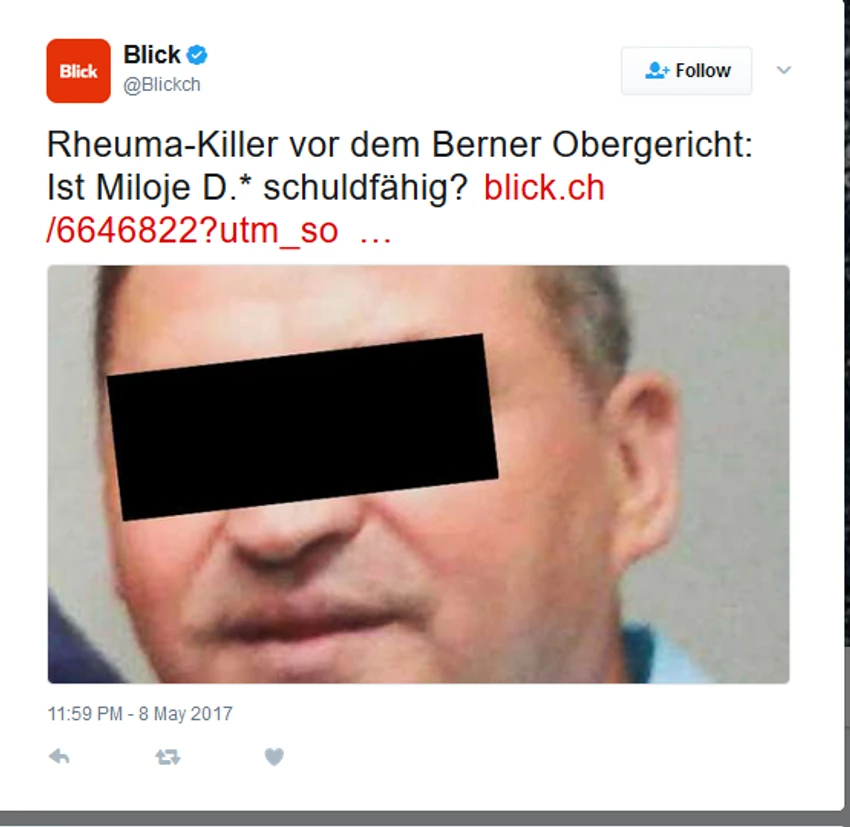This screenshot has width=850, height=827.
Task: Click the black censor bar in photo
Action: [302, 427]
